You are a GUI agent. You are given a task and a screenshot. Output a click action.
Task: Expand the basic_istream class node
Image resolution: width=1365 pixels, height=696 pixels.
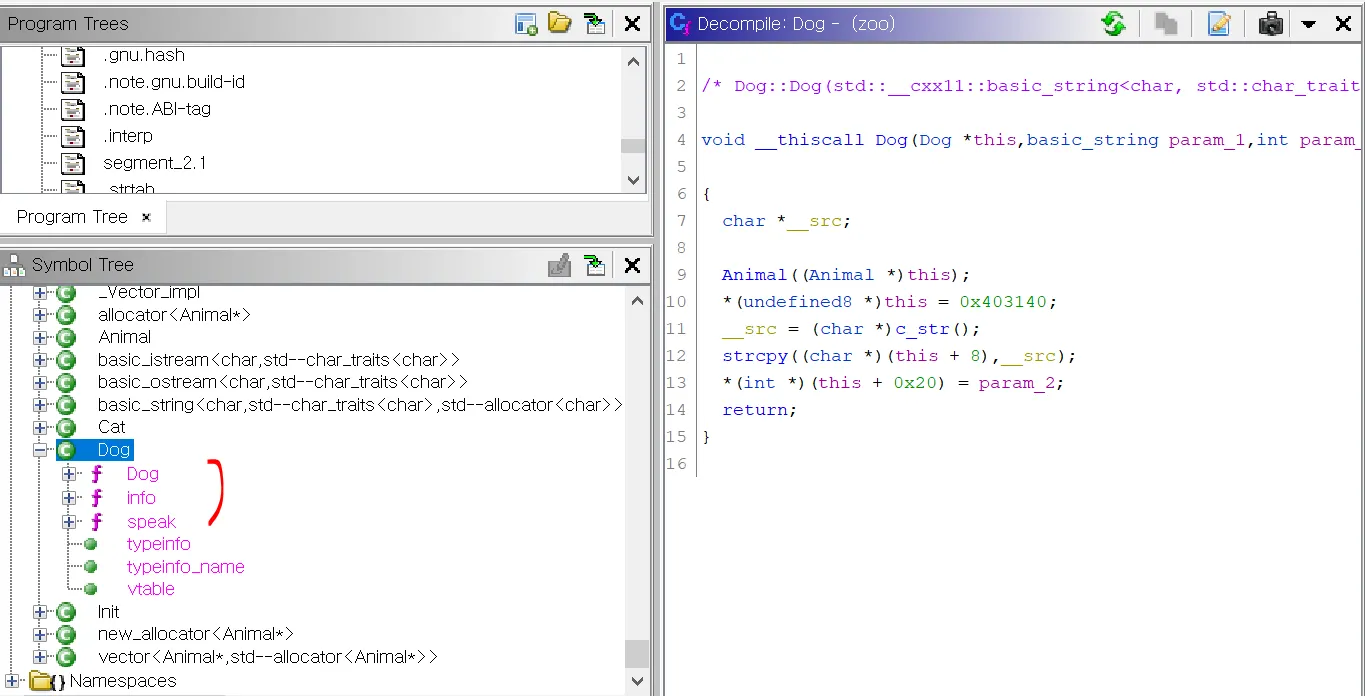click(40, 359)
